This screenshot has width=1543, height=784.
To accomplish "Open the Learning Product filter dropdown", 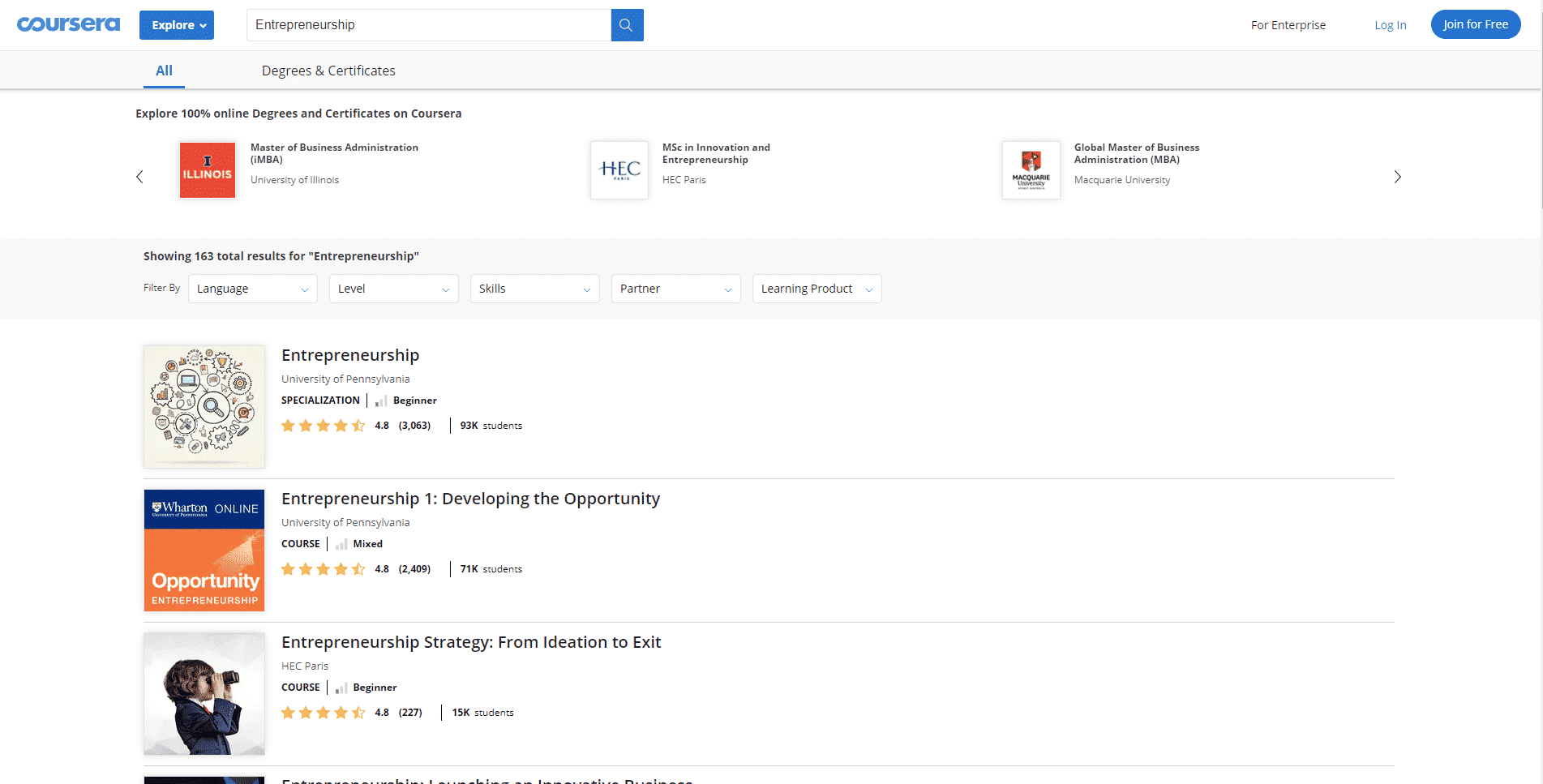I will 817,289.
